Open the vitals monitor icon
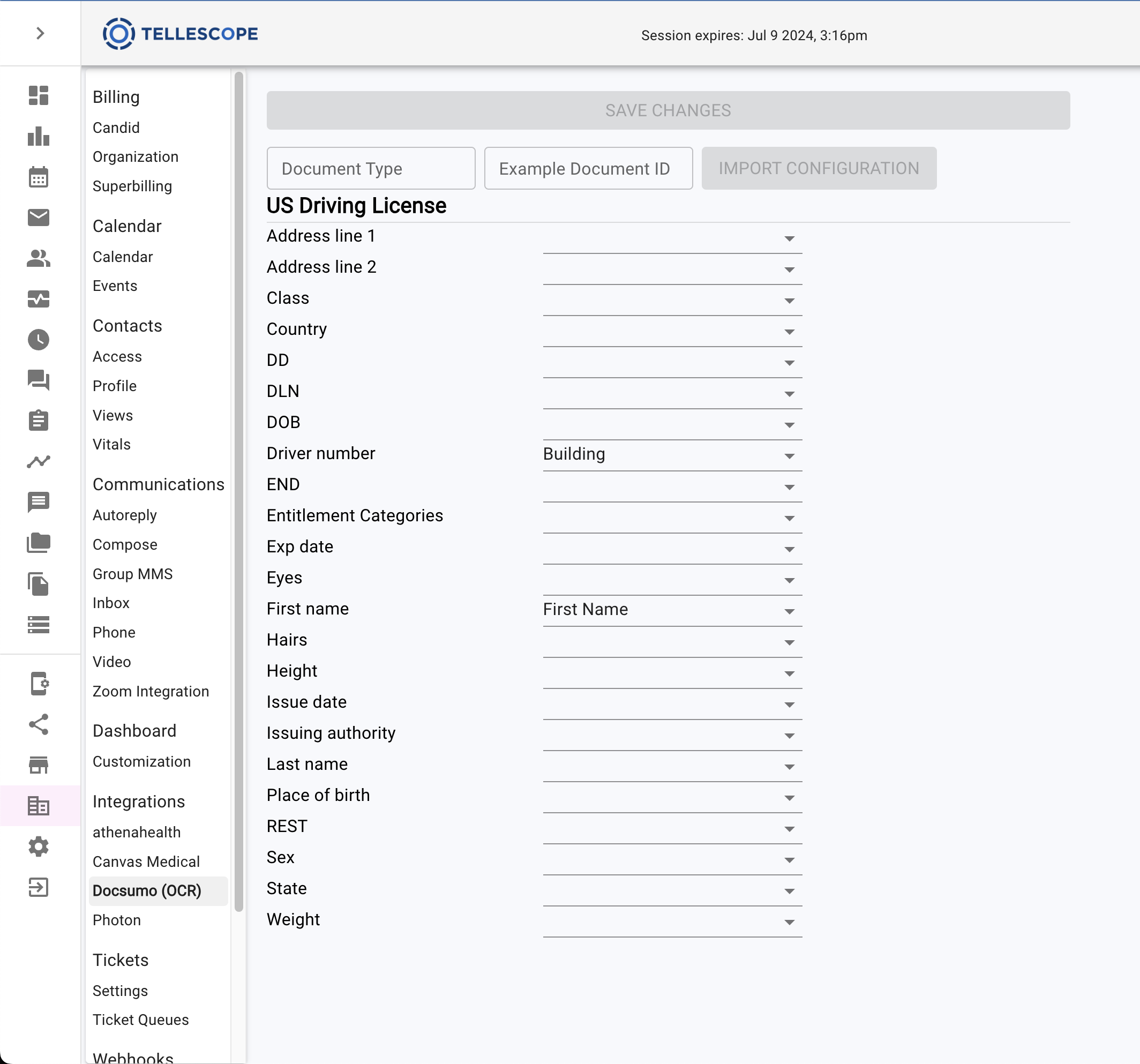The width and height of the screenshot is (1140, 1064). tap(39, 299)
